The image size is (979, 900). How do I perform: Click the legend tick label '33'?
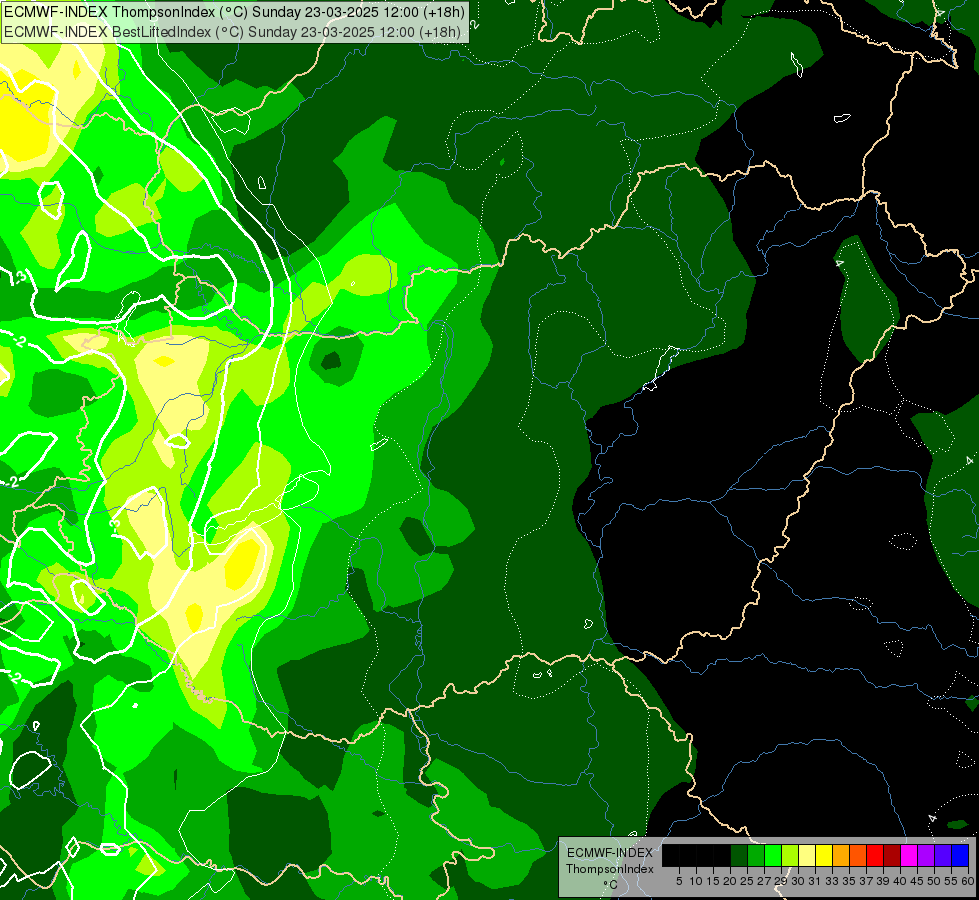832,881
